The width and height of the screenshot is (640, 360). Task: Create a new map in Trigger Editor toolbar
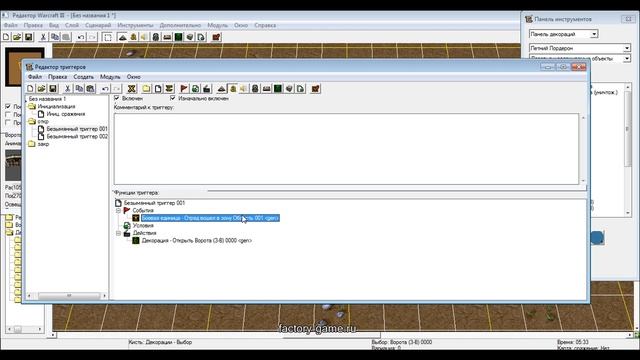point(30,89)
